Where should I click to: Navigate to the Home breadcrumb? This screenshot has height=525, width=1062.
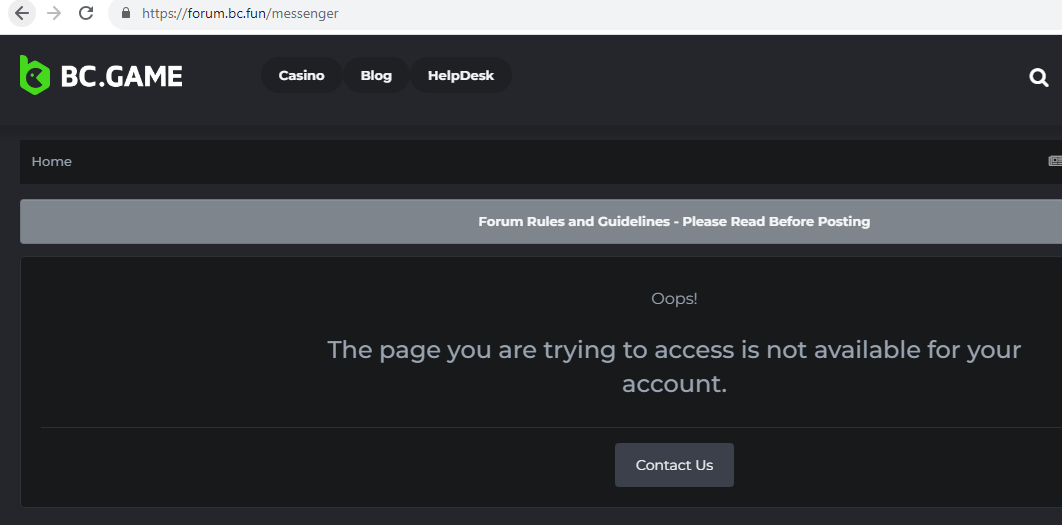click(x=52, y=162)
